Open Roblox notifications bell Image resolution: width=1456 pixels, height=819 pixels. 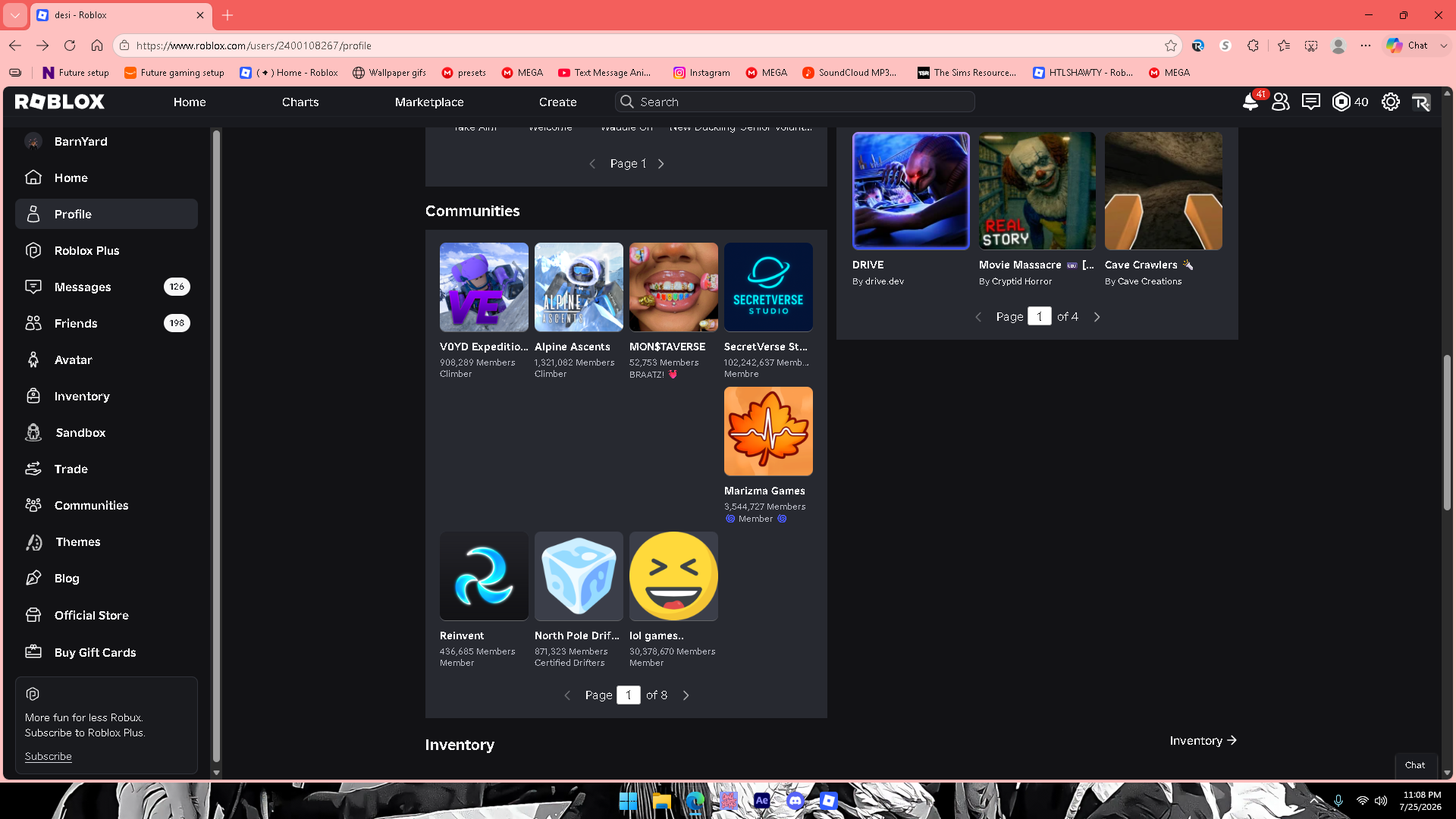[x=1250, y=102]
